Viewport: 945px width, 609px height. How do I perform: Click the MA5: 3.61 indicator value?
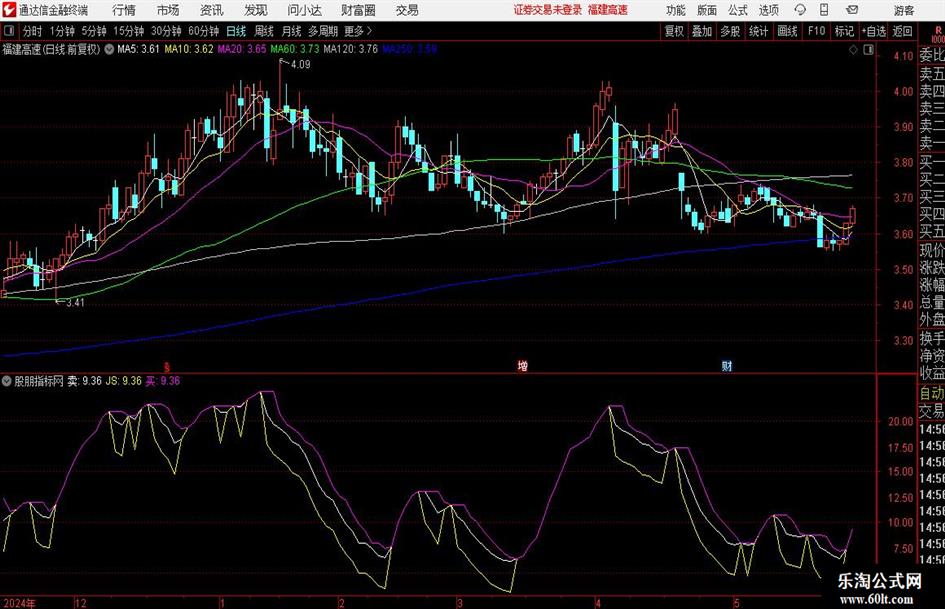[x=138, y=49]
